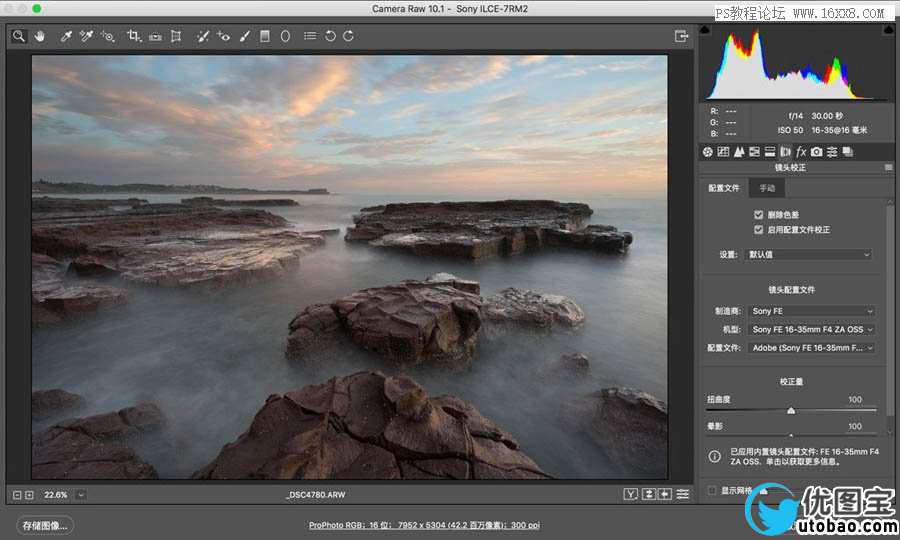Select the Spot Removal brush tool
The width and height of the screenshot is (900, 540).
(202, 36)
